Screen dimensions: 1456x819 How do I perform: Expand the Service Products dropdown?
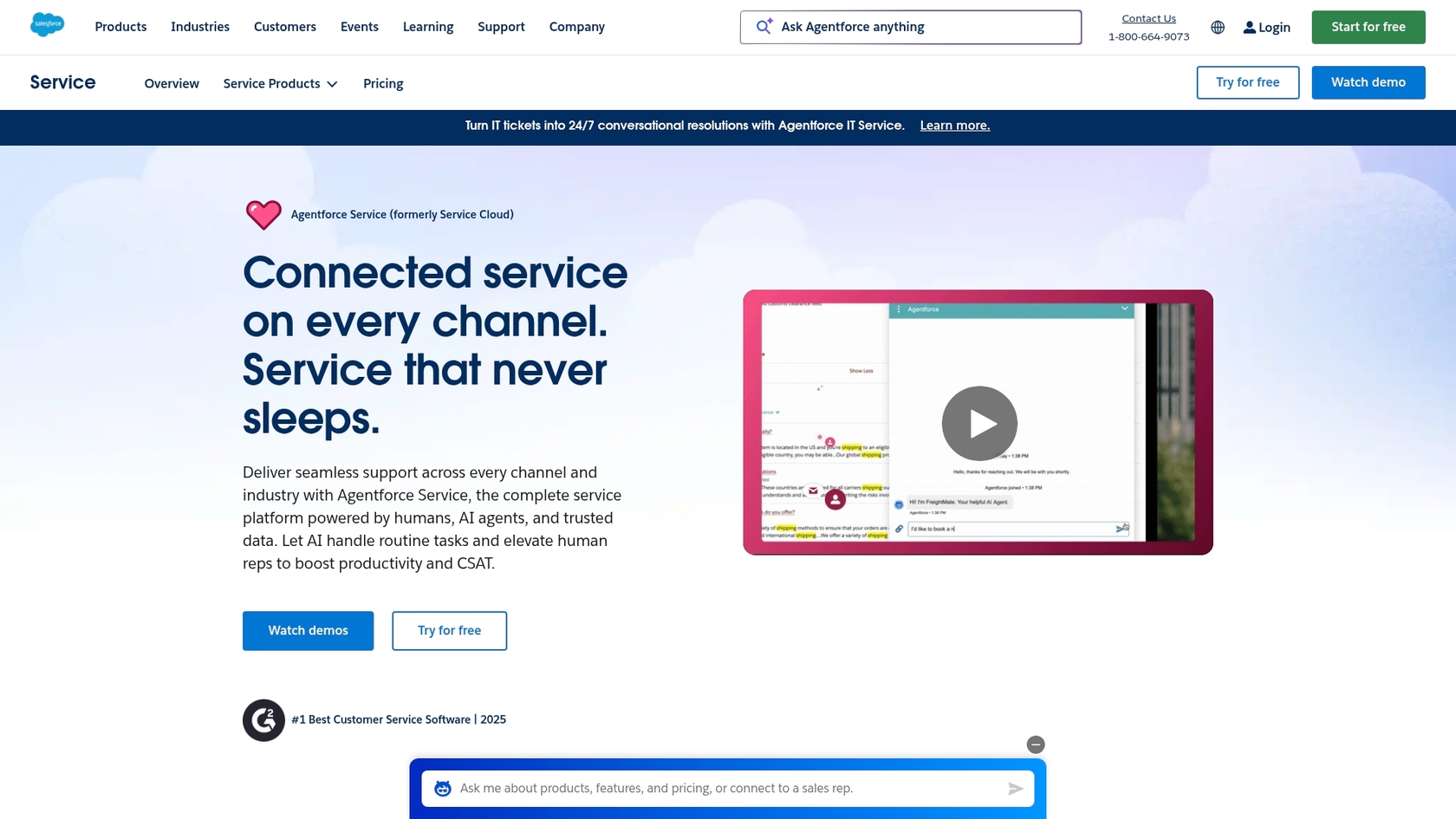(x=279, y=83)
